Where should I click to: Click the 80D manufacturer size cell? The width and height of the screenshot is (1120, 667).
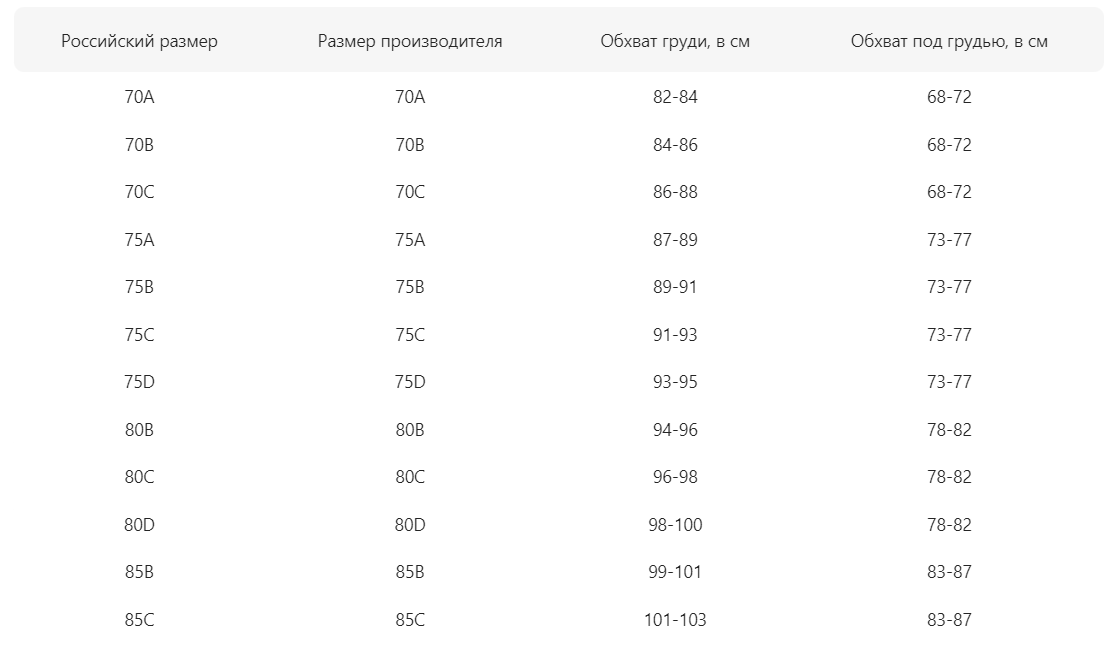[x=410, y=525]
